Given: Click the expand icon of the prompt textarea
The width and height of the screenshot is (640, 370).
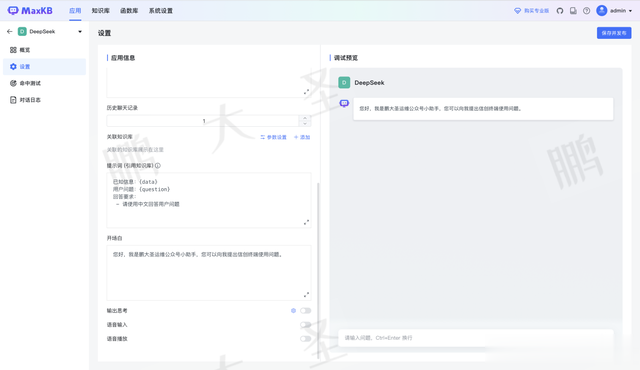Looking at the screenshot, I should click(306, 222).
